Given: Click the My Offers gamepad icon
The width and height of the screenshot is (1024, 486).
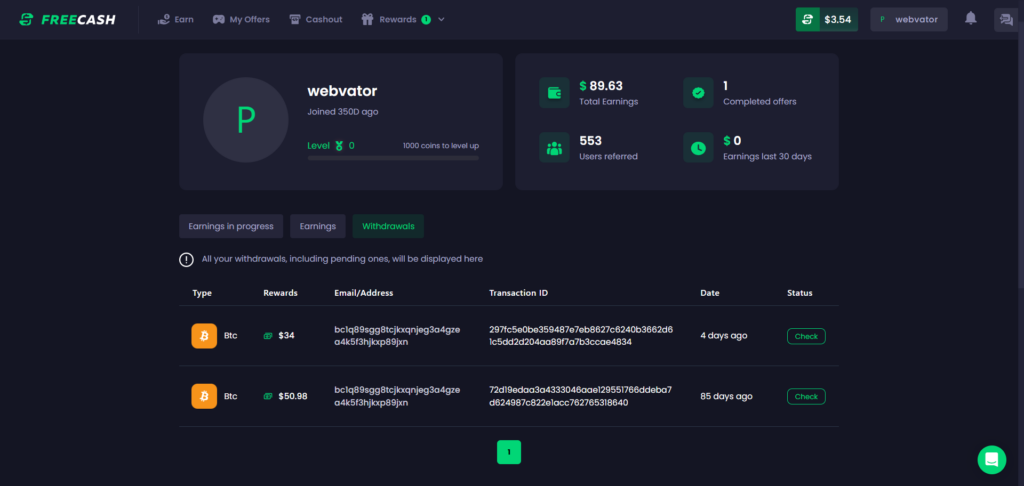Looking at the screenshot, I should (219, 20).
